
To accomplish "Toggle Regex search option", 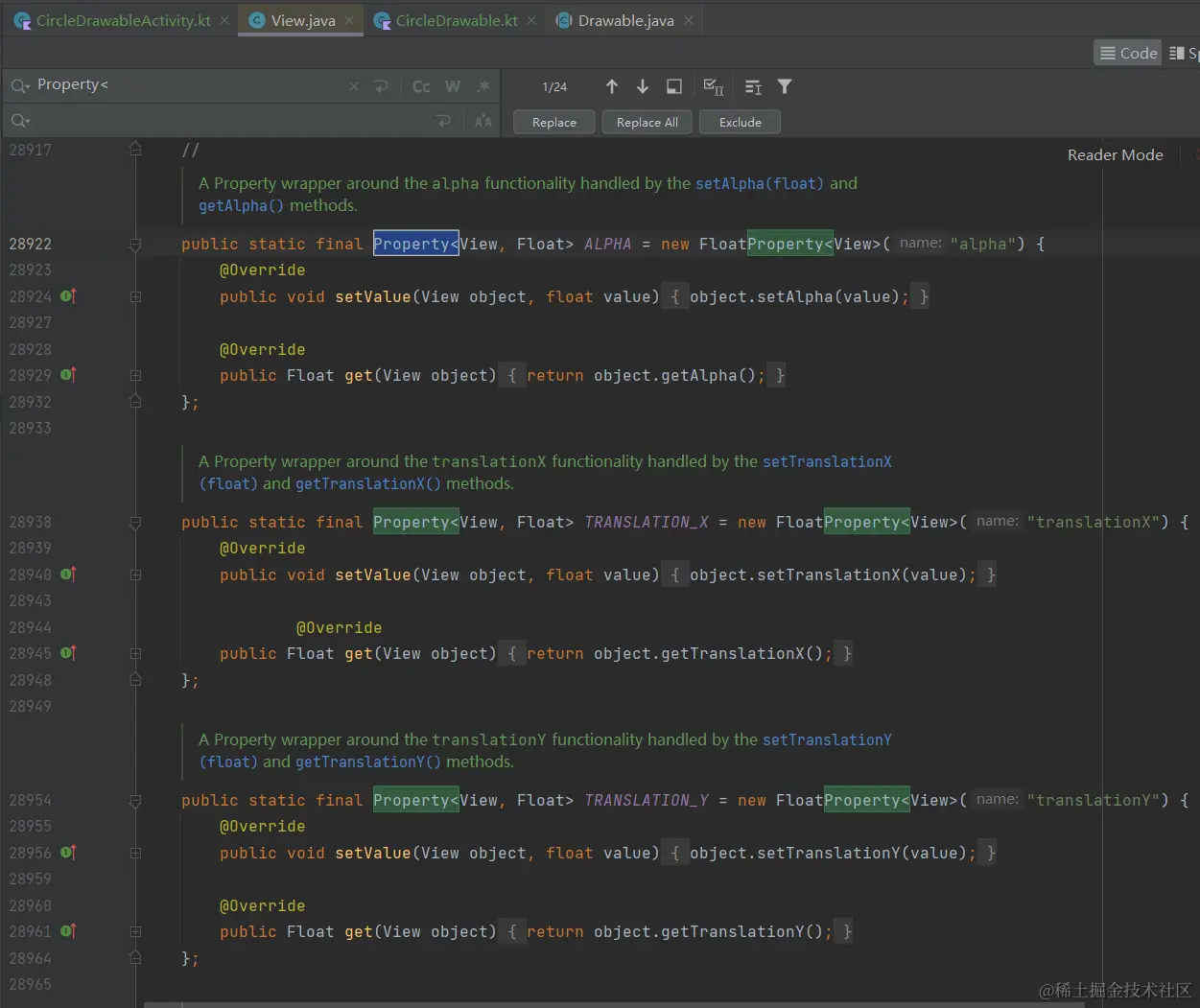I will tap(483, 86).
